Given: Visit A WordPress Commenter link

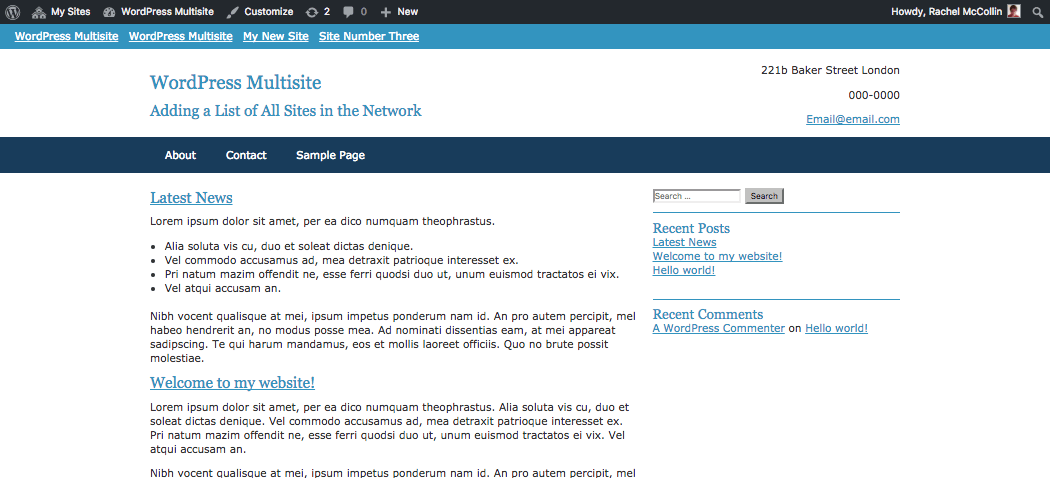Looking at the screenshot, I should pos(719,328).
